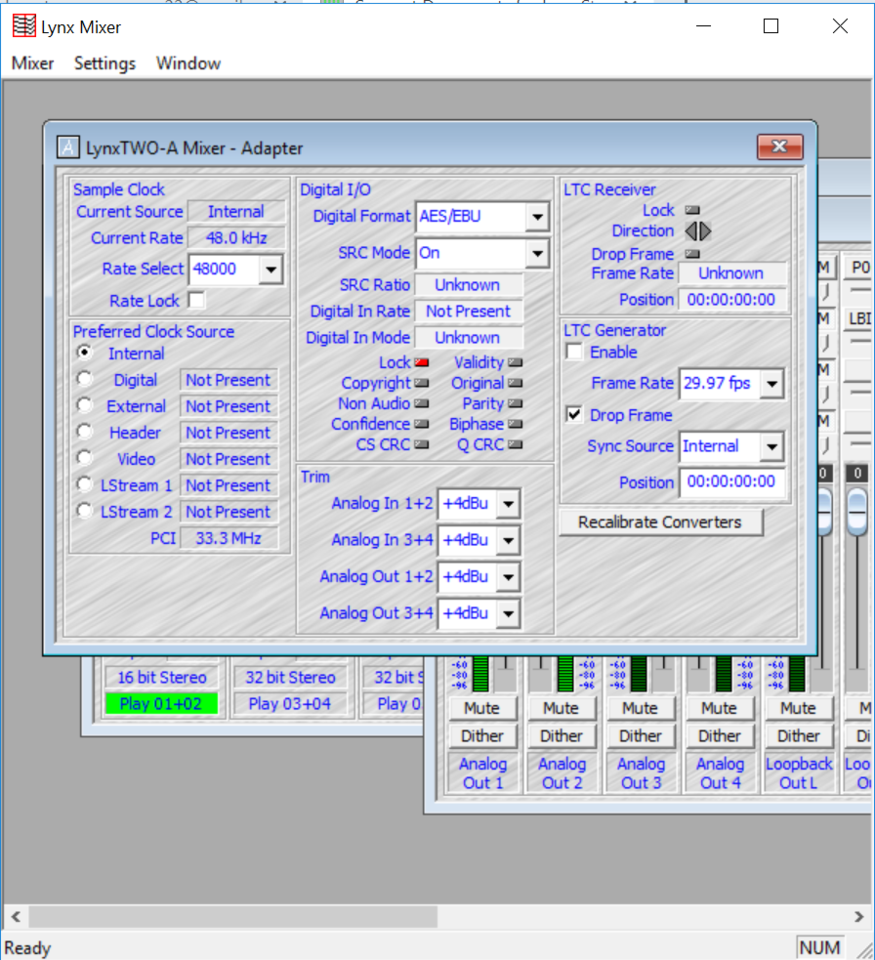The width and height of the screenshot is (875, 960).
Task: Mute the Analog Out 1 channel
Action: 482,708
